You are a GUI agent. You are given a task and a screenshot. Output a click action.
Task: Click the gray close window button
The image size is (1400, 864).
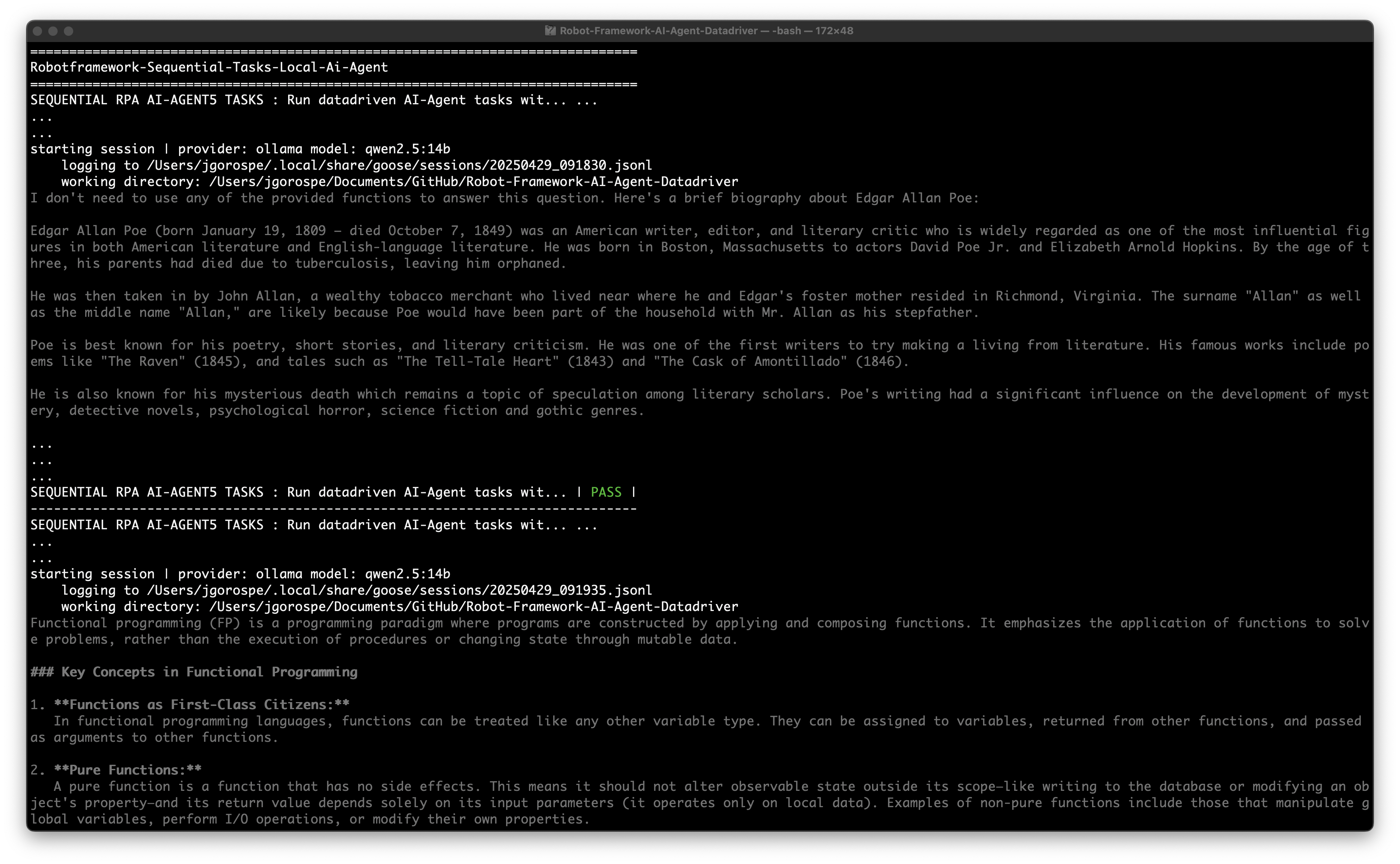(x=38, y=31)
